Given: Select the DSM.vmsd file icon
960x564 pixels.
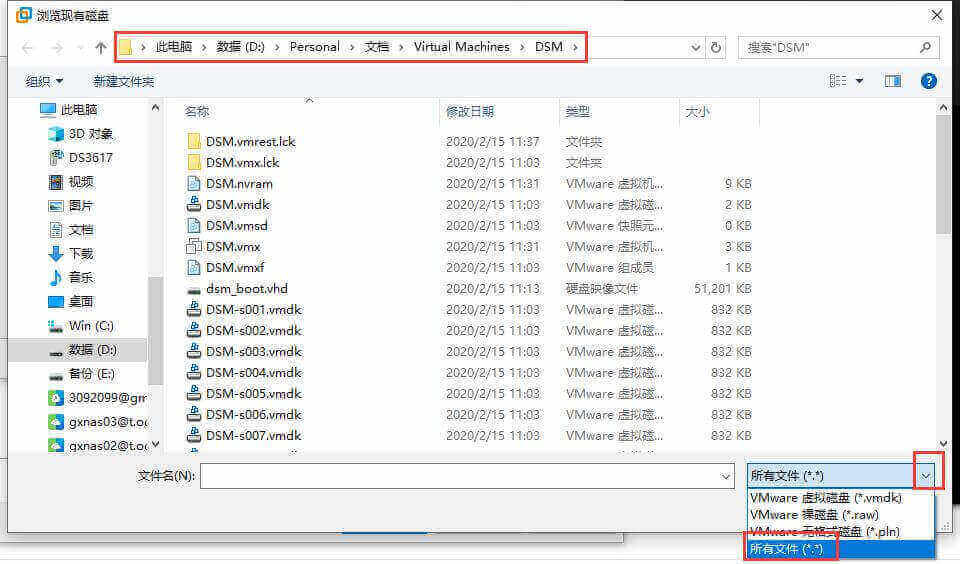Looking at the screenshot, I should (193, 225).
